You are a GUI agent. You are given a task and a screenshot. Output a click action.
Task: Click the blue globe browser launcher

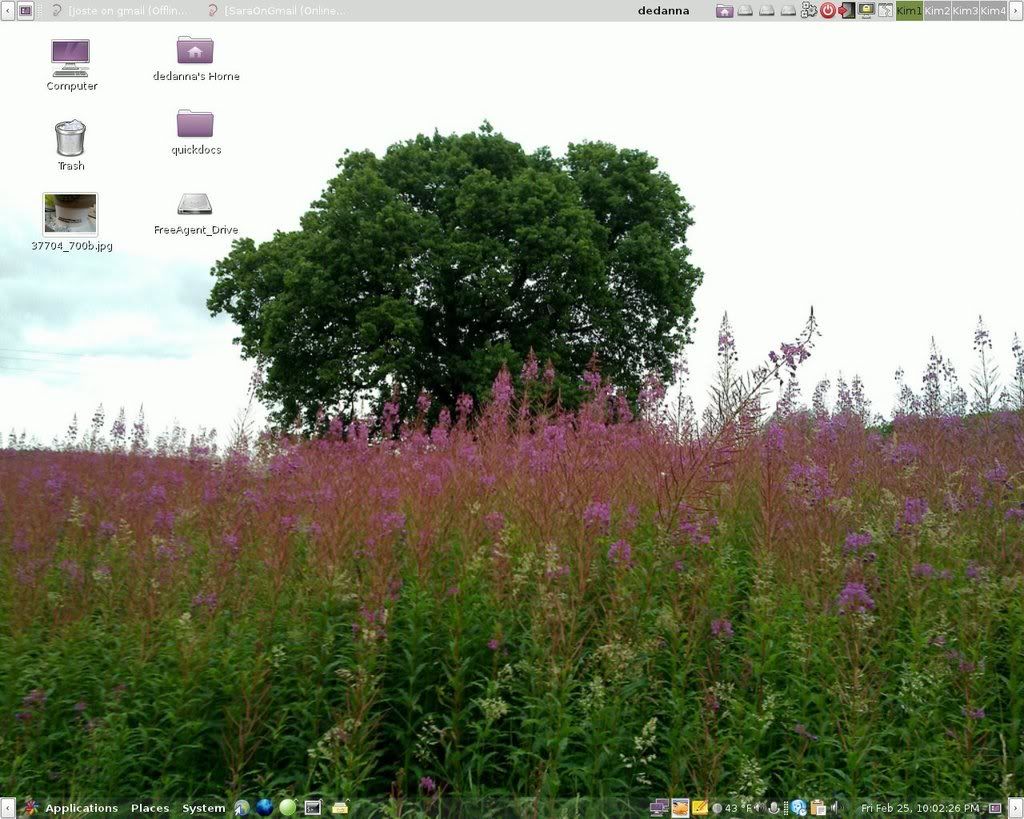click(264, 807)
